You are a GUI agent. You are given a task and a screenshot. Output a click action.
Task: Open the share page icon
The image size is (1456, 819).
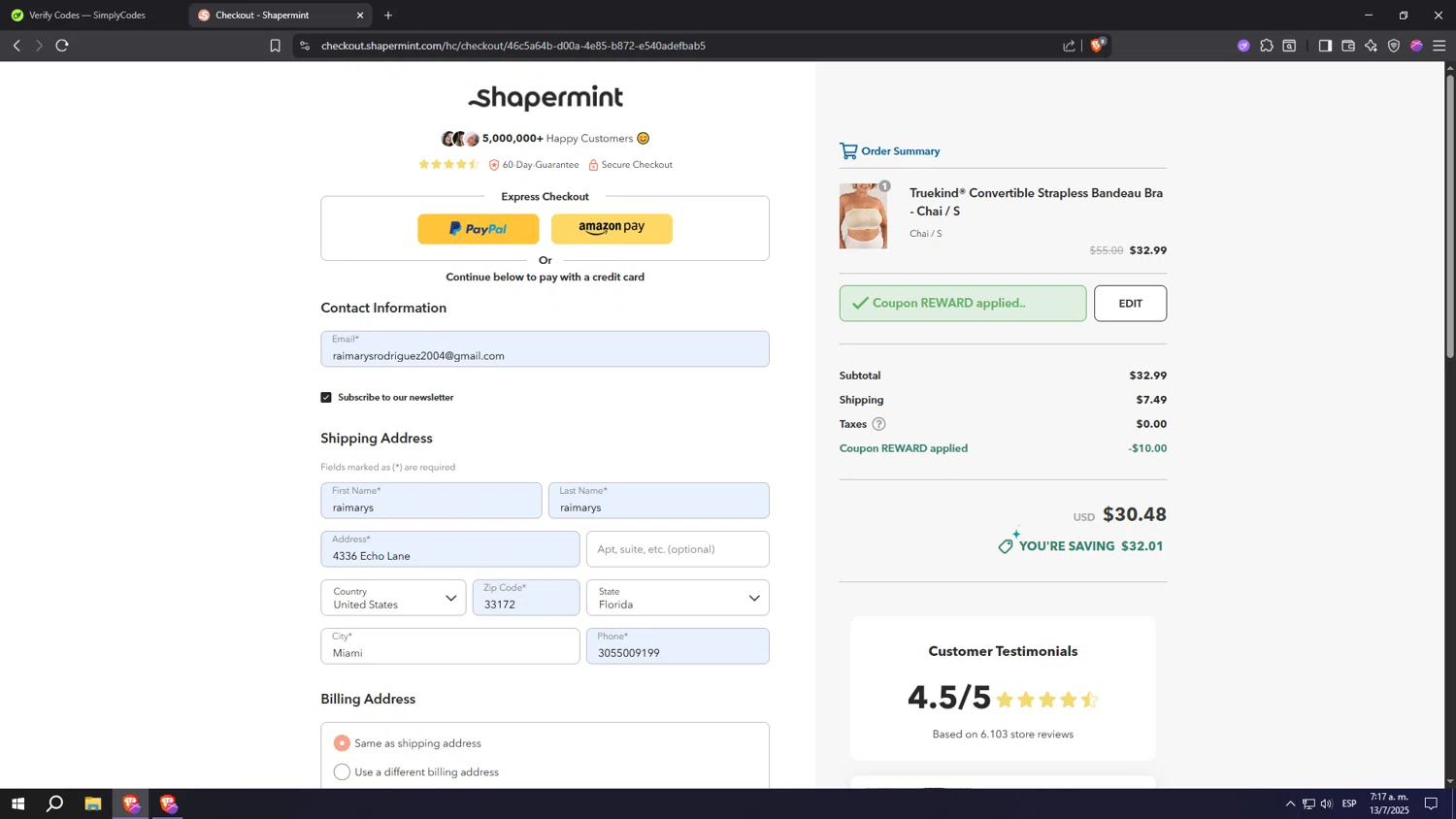1069,46
